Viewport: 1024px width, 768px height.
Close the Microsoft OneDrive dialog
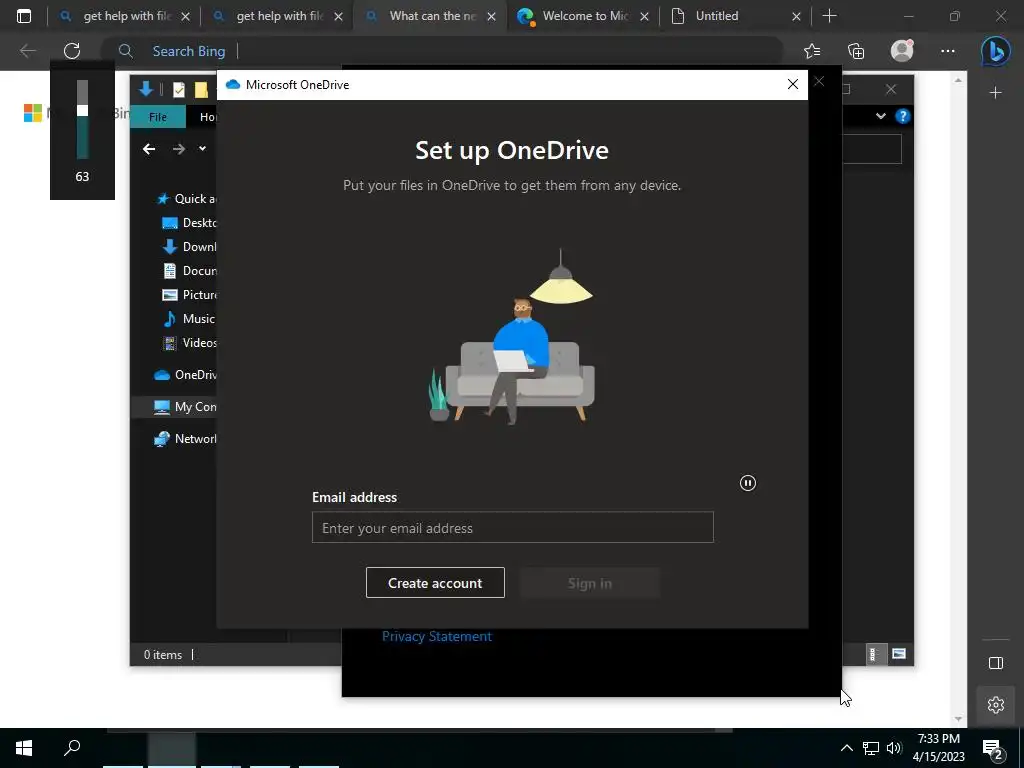(x=793, y=84)
